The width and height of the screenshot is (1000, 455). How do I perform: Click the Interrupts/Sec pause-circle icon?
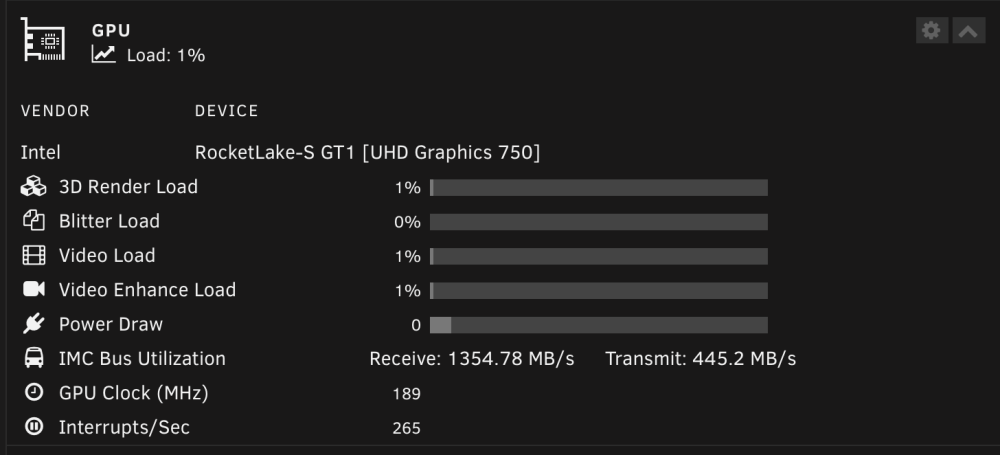(34, 426)
